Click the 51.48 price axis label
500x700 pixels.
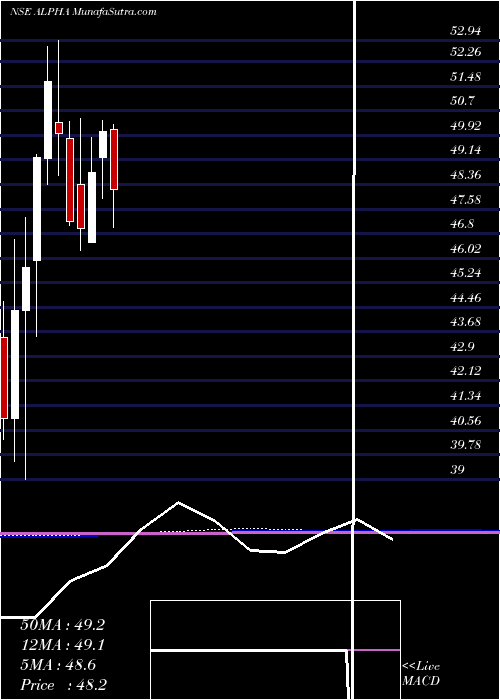(x=466, y=76)
